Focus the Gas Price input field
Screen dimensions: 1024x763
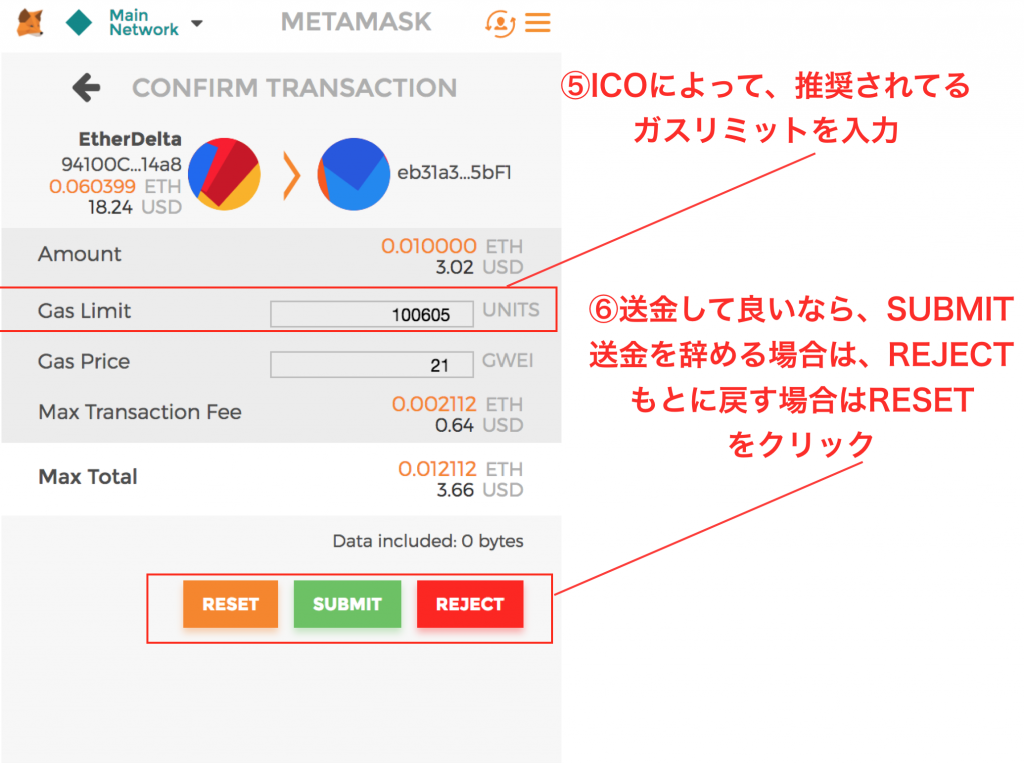coord(372,365)
